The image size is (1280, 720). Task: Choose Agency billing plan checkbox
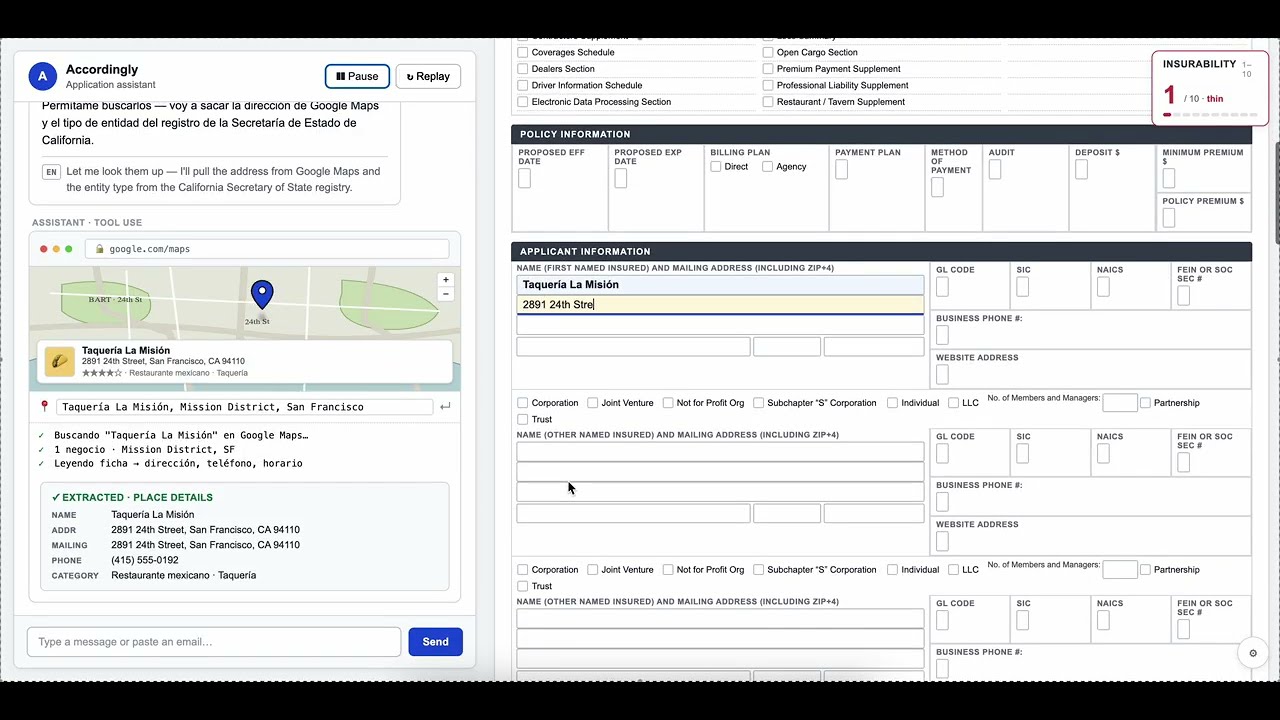pyautogui.click(x=767, y=167)
